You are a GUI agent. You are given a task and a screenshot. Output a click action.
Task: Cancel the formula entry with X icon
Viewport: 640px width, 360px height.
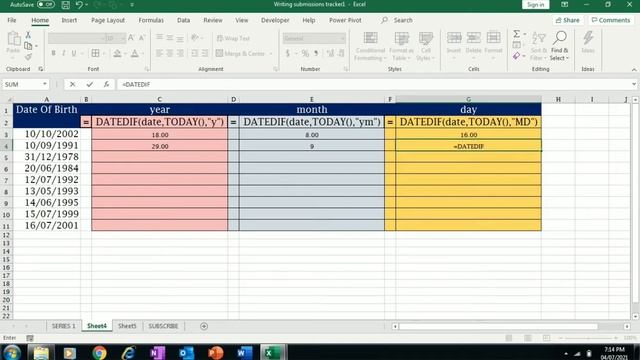point(72,84)
